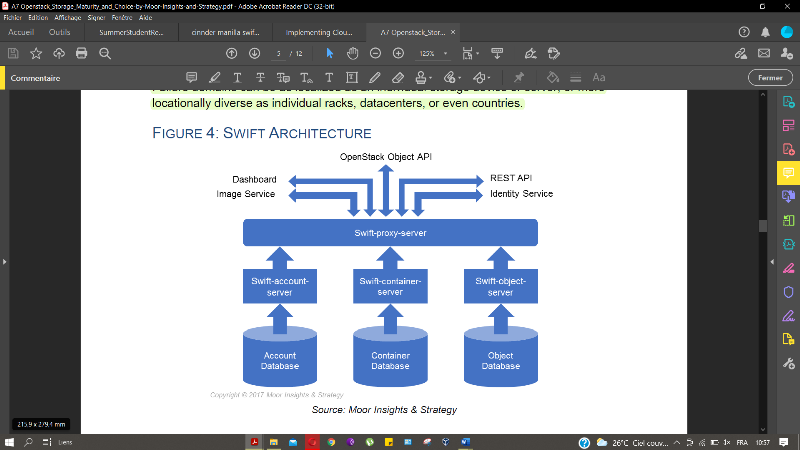800x450 pixels.
Task: Add a sticky note comment
Action: pos(190,77)
